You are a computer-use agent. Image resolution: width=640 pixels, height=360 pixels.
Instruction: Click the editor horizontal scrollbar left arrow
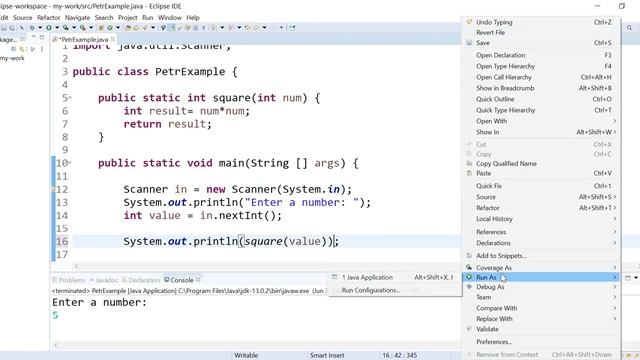pyautogui.click(x=76, y=266)
